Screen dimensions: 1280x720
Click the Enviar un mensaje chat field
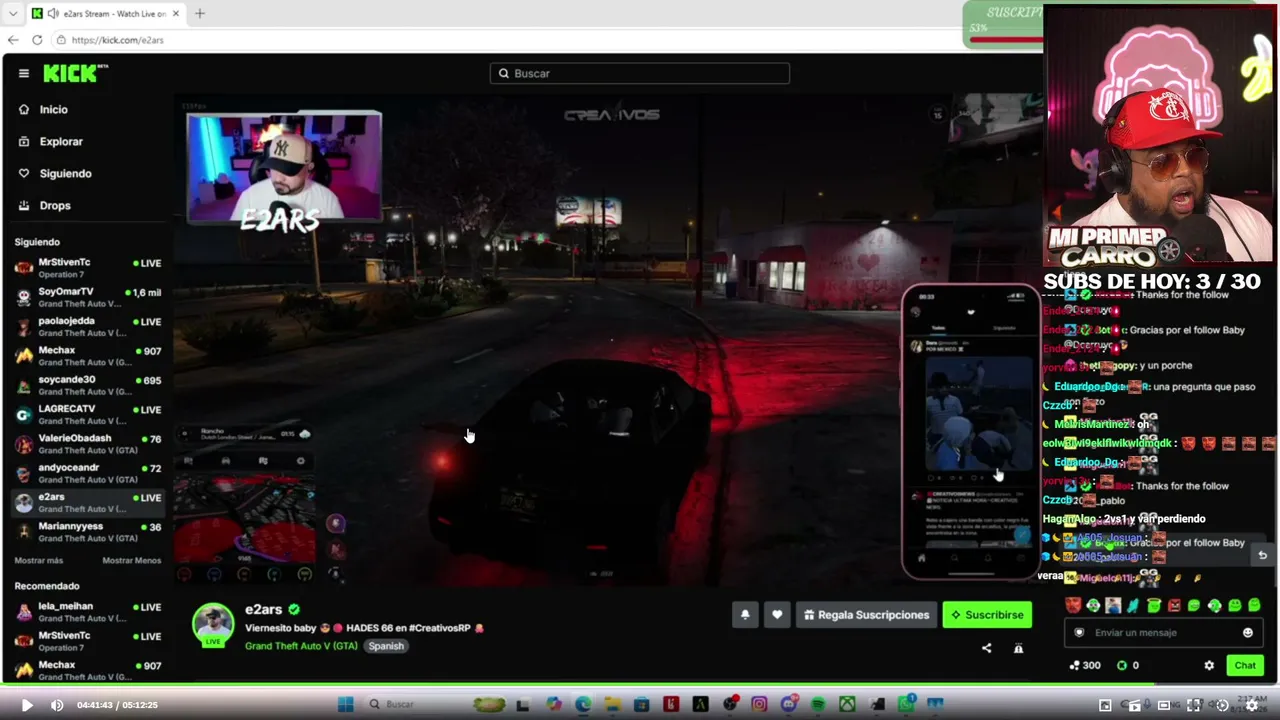coord(1164,632)
